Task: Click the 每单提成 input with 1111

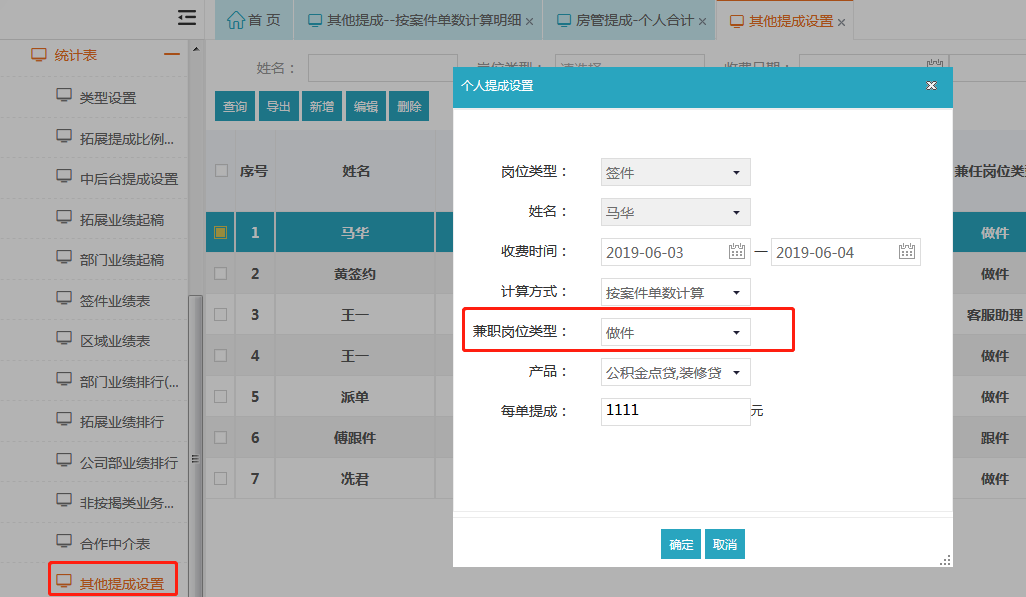Action: (x=675, y=411)
